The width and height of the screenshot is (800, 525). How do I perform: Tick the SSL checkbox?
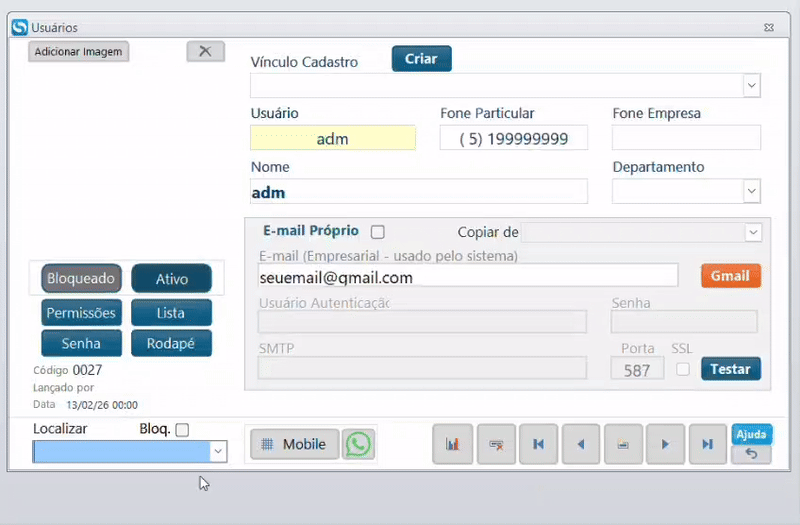coord(683,369)
